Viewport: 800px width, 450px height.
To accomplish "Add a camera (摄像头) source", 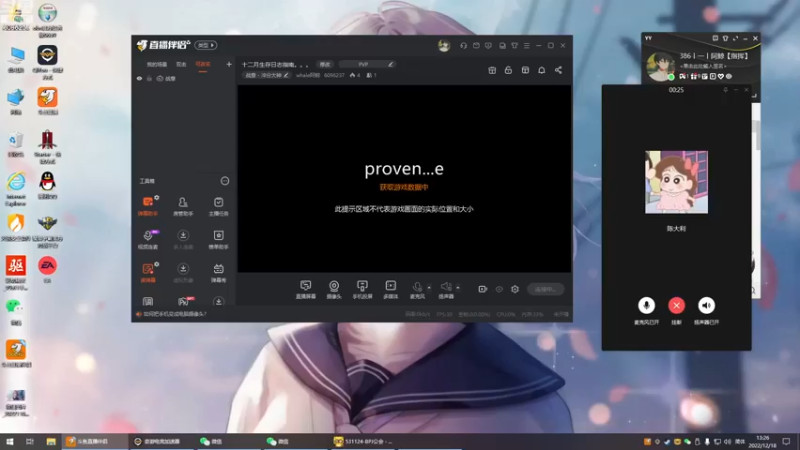I will pos(334,289).
